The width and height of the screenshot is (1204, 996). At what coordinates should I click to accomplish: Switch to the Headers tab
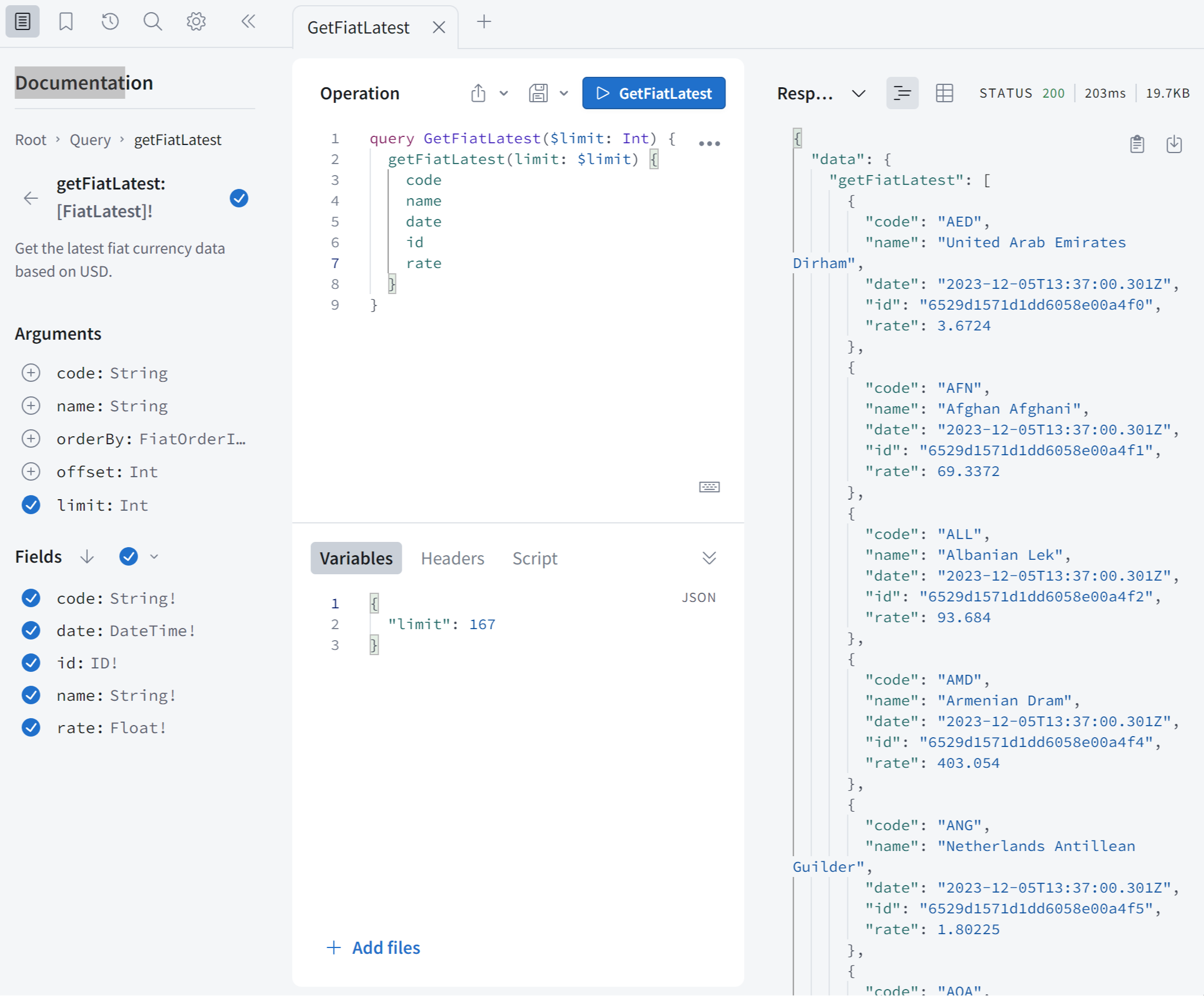[x=453, y=558]
